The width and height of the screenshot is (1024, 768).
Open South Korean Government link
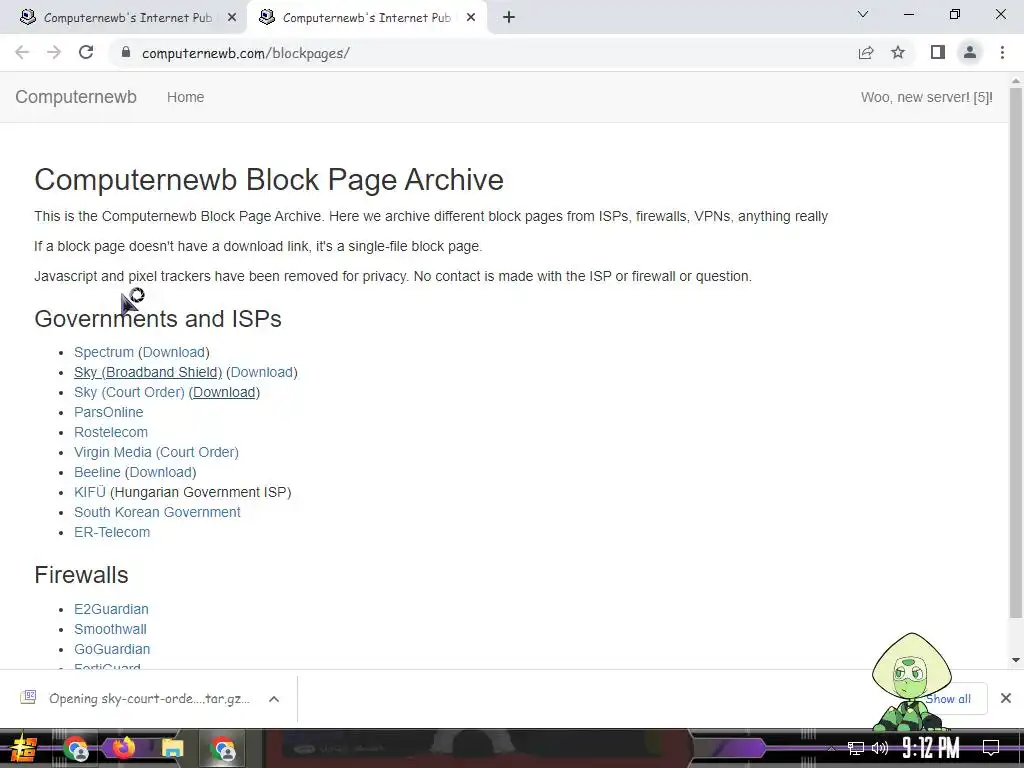click(x=157, y=512)
